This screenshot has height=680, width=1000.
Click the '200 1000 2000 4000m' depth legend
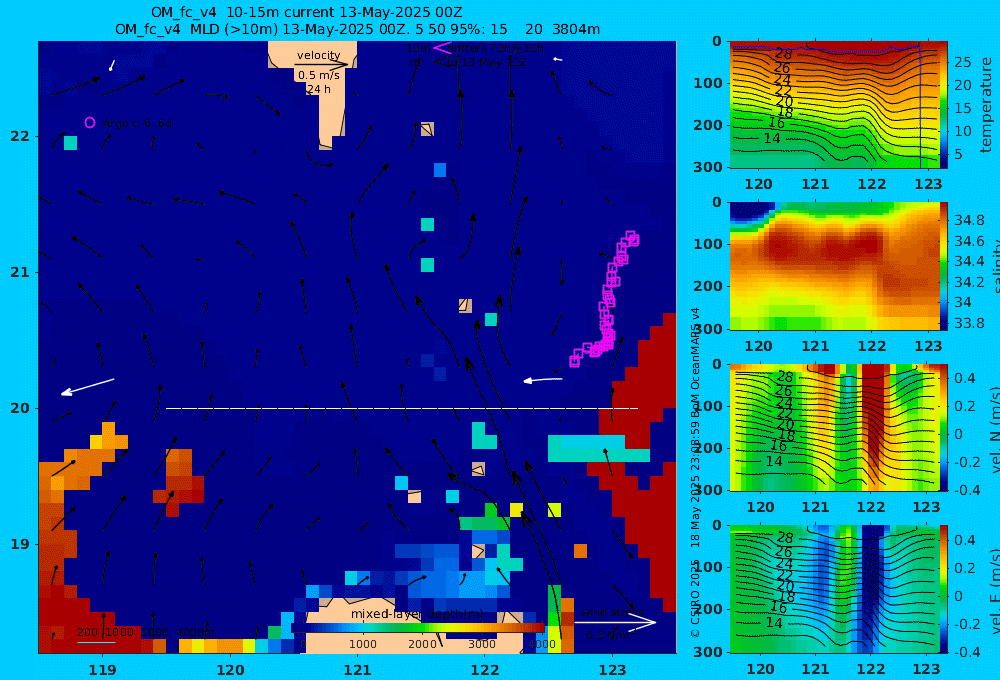[x=145, y=632]
